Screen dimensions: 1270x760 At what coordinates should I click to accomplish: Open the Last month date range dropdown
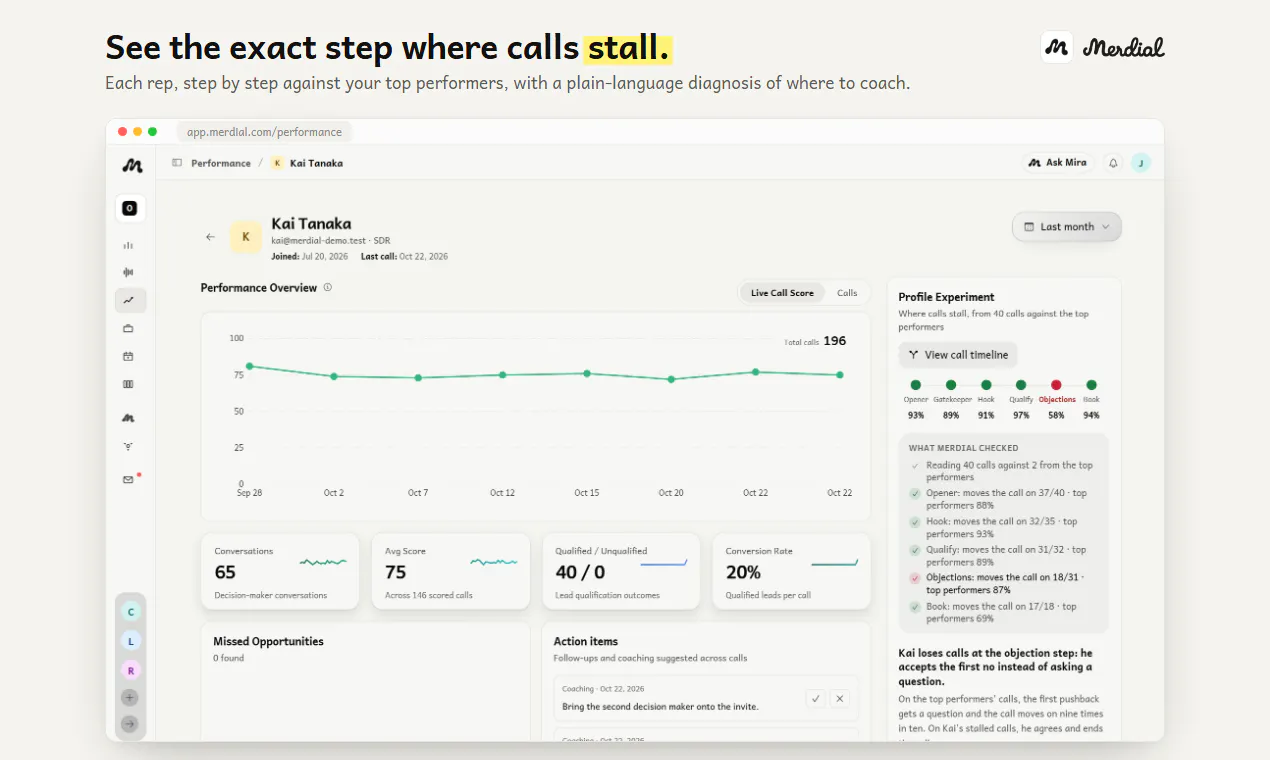1067,227
